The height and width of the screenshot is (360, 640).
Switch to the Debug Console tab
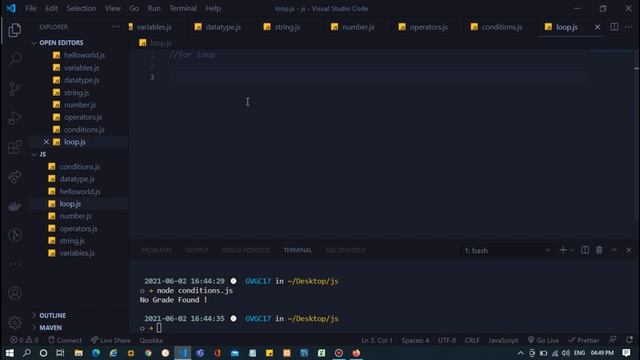coord(246,250)
